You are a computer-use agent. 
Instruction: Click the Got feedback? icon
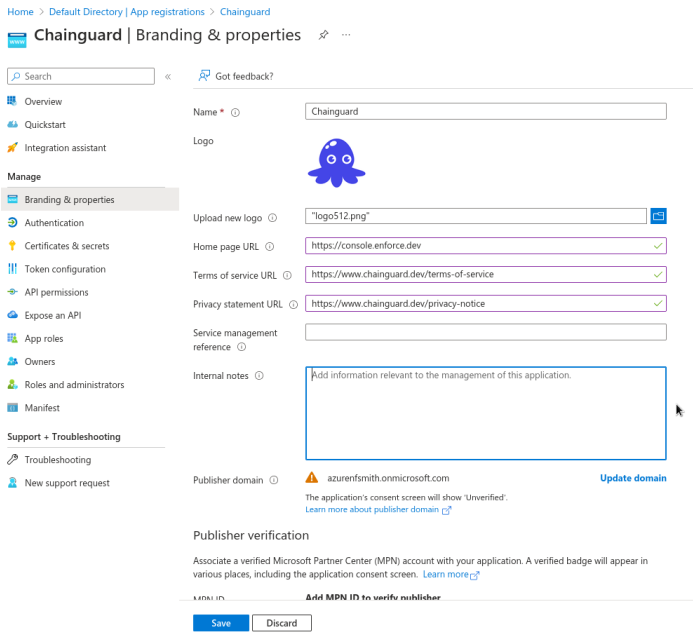click(x=204, y=76)
